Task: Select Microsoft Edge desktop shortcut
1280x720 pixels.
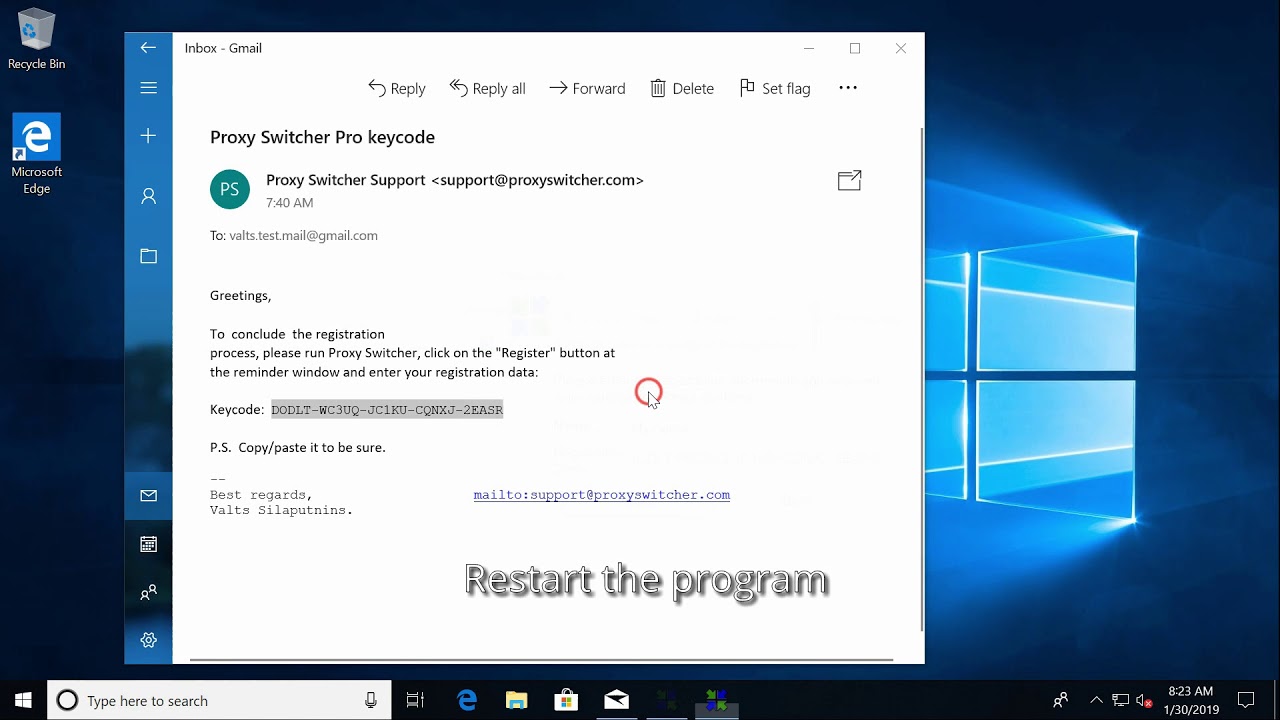Action: pyautogui.click(x=37, y=154)
